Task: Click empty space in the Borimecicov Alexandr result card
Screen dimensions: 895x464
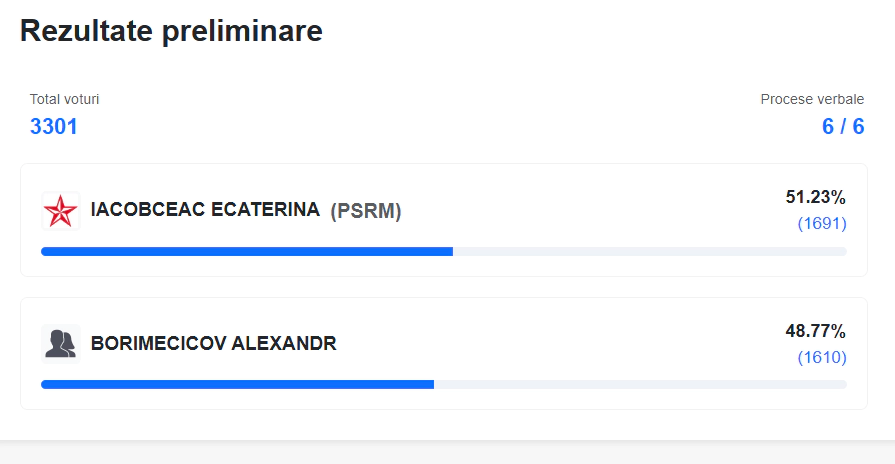Action: pyautogui.click(x=571, y=345)
